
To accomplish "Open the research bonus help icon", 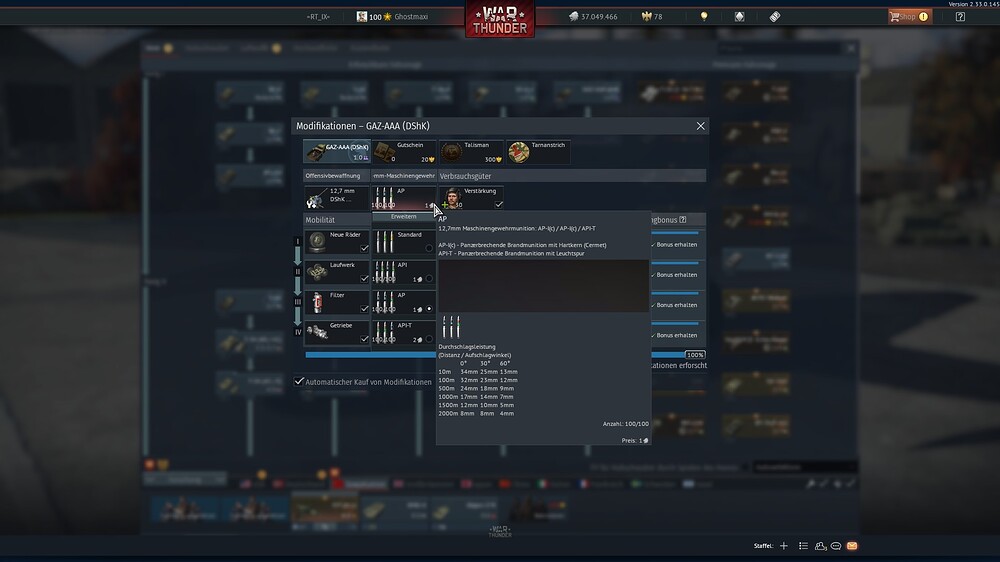I will click(x=683, y=219).
